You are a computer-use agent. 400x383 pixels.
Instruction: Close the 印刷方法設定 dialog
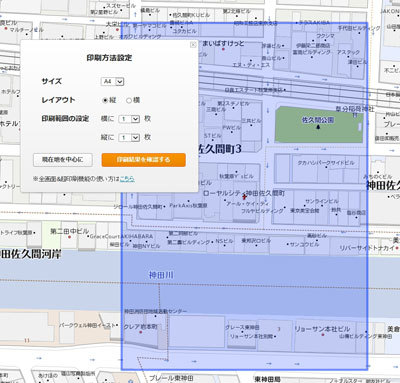pyautogui.click(x=193, y=45)
